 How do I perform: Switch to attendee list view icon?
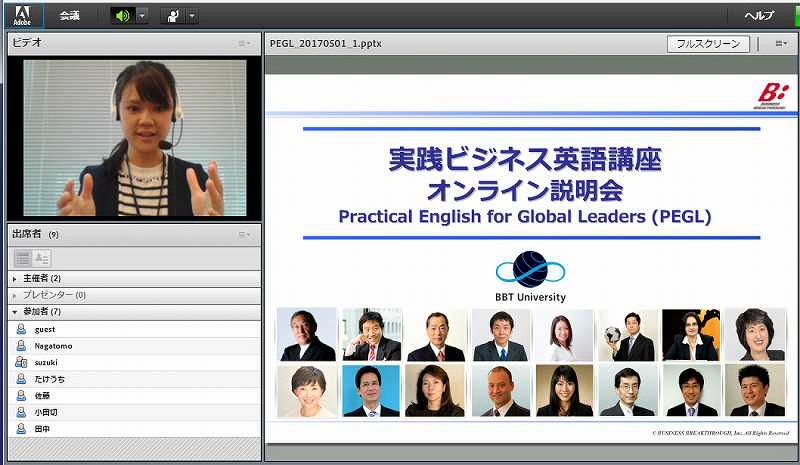click(22, 258)
